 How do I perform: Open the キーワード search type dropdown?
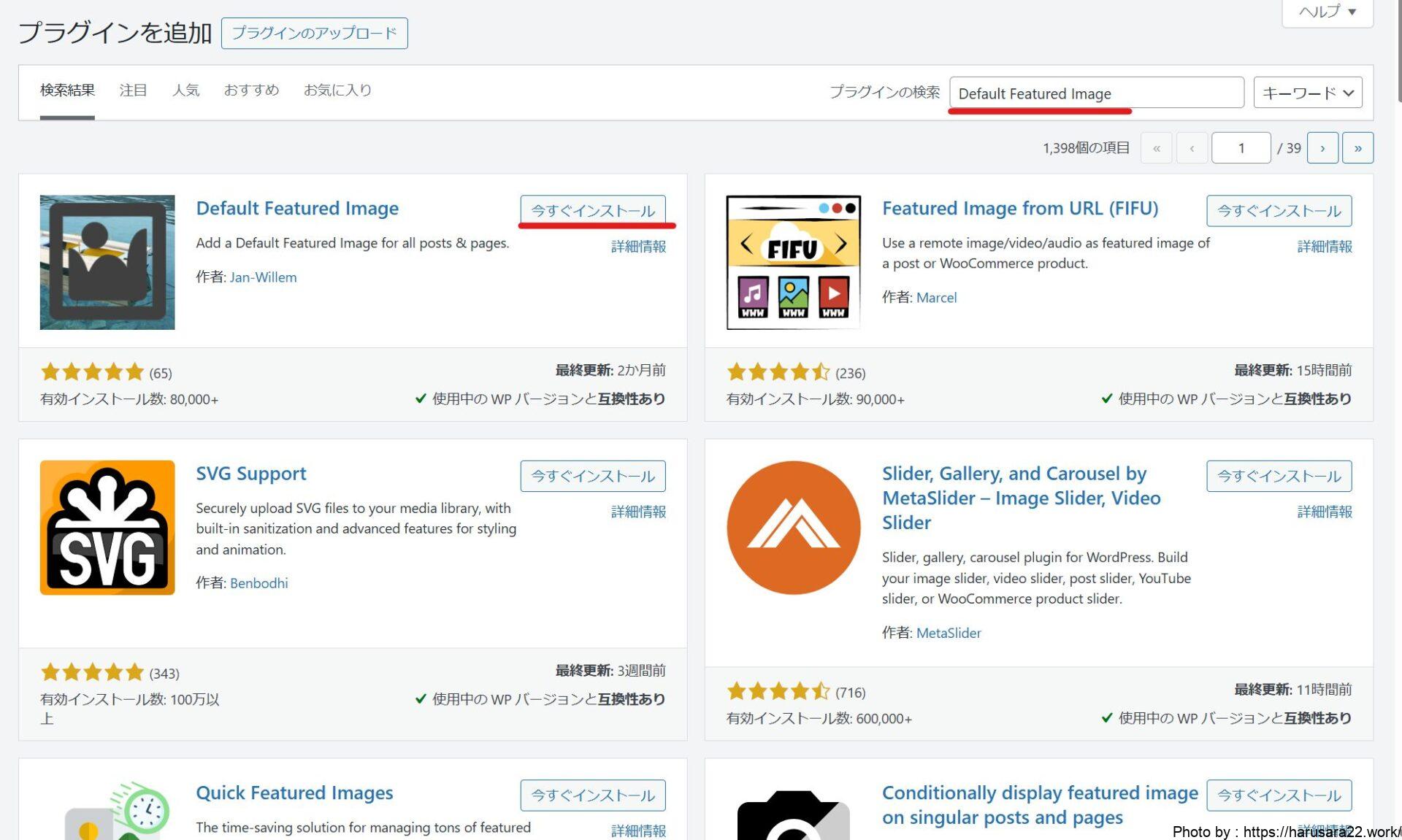click(1307, 93)
